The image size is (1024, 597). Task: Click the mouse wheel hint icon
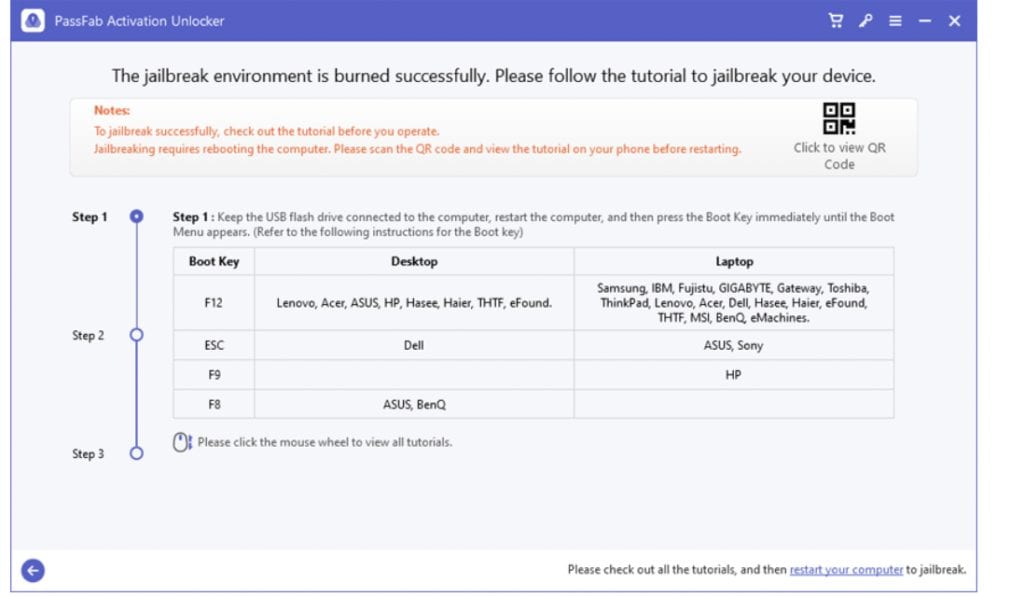(182, 442)
